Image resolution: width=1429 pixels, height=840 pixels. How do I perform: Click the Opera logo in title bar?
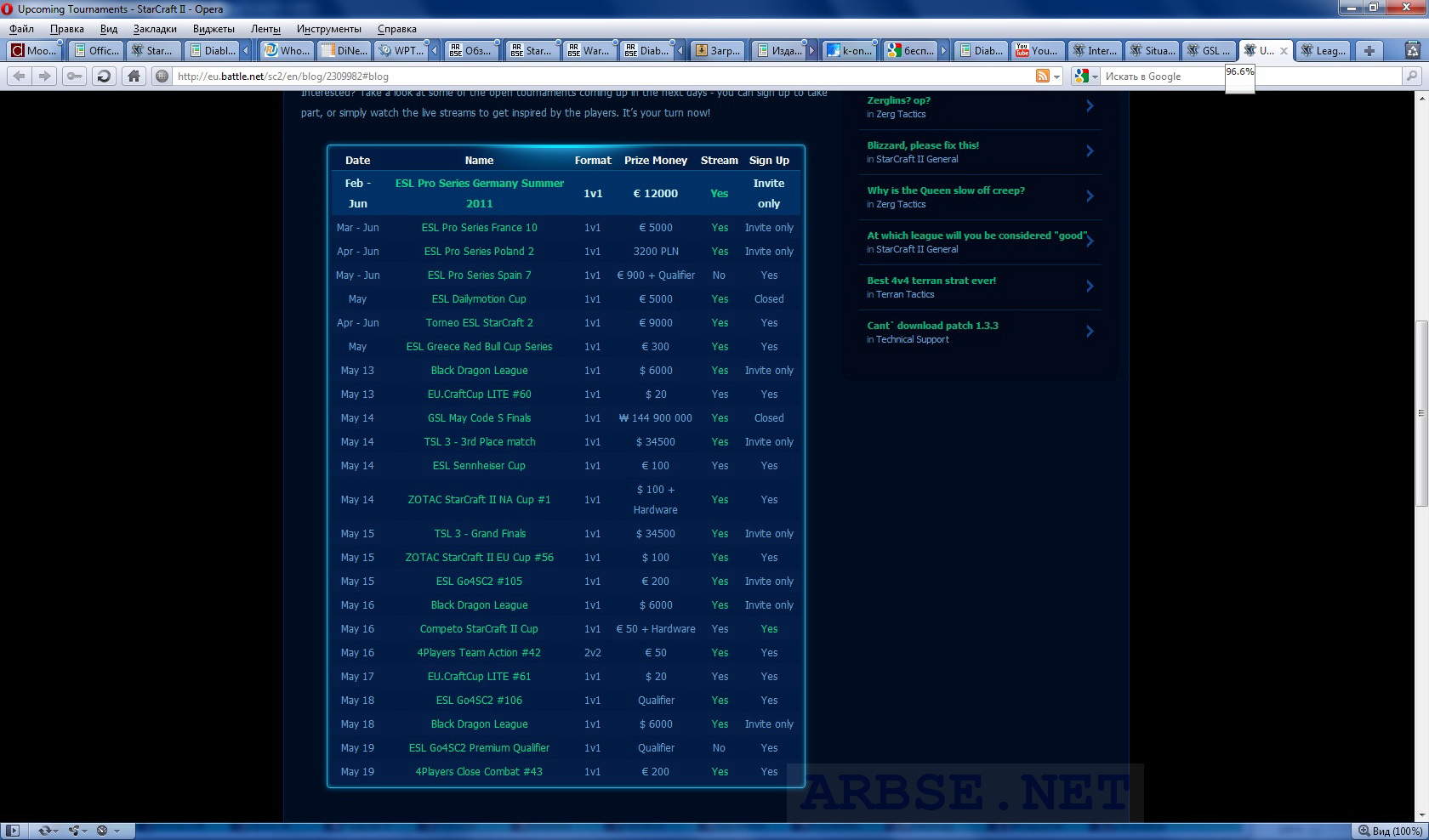tap(8, 9)
